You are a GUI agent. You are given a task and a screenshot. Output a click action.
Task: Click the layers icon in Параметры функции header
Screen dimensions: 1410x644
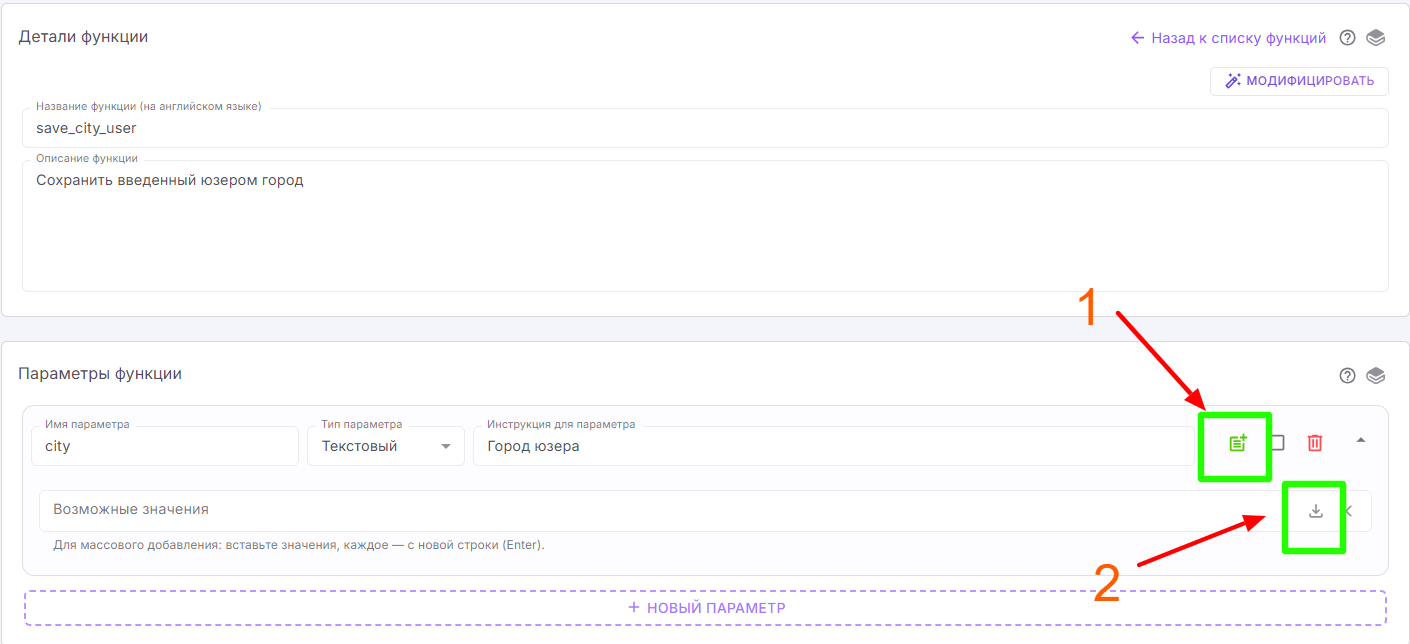1376,375
